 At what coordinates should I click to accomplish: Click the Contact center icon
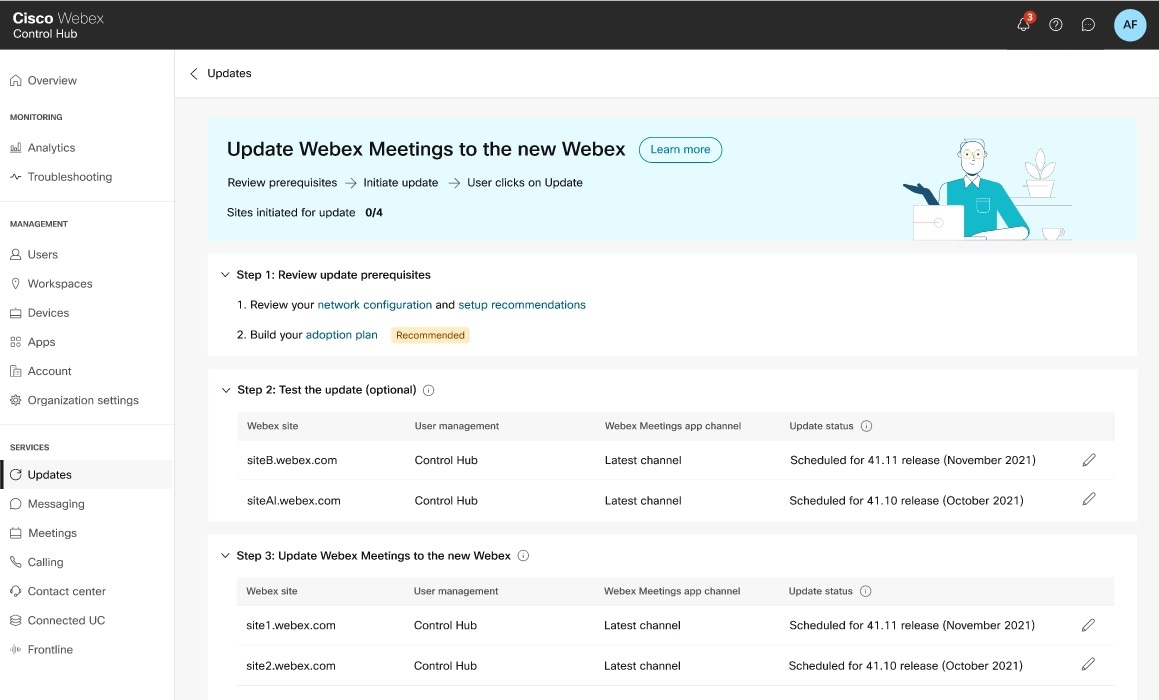[x=16, y=591]
